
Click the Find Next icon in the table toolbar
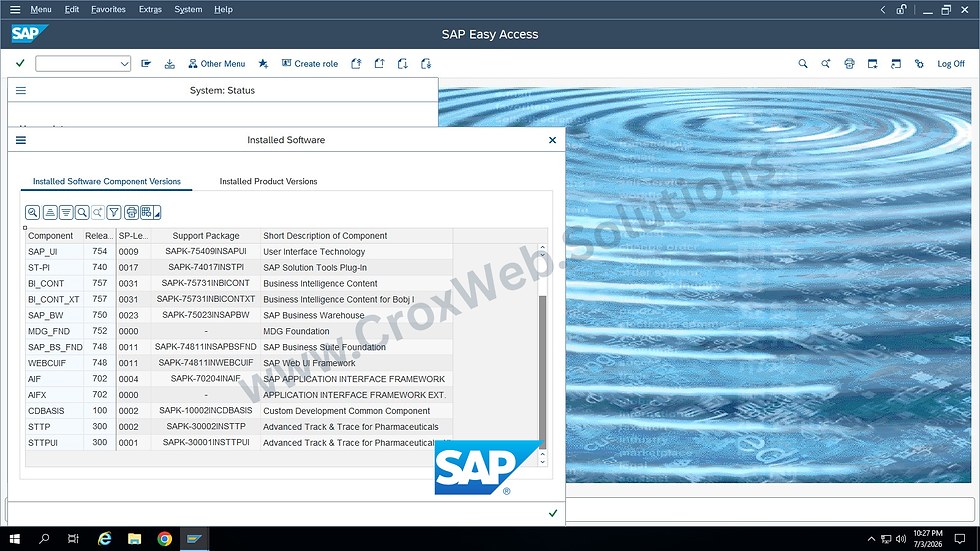98,212
